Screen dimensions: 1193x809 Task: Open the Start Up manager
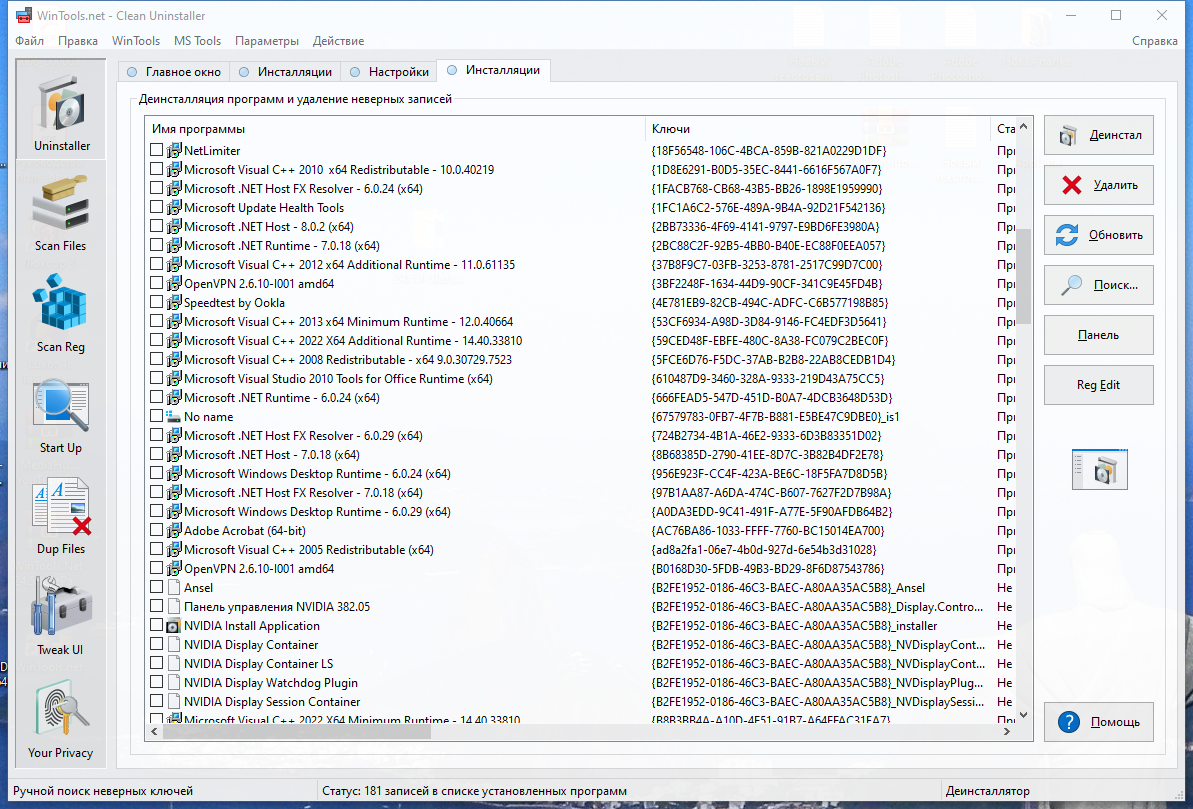pos(60,416)
